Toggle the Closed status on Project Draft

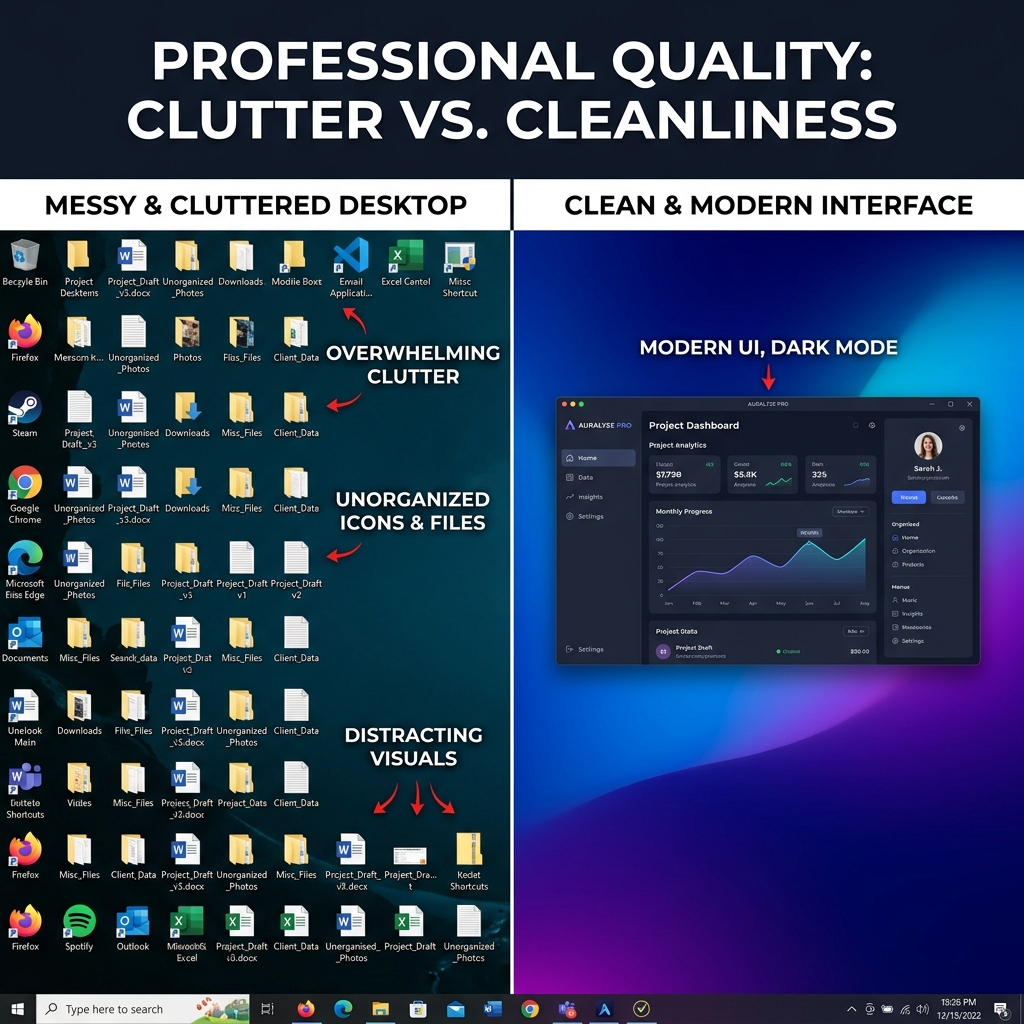click(790, 651)
